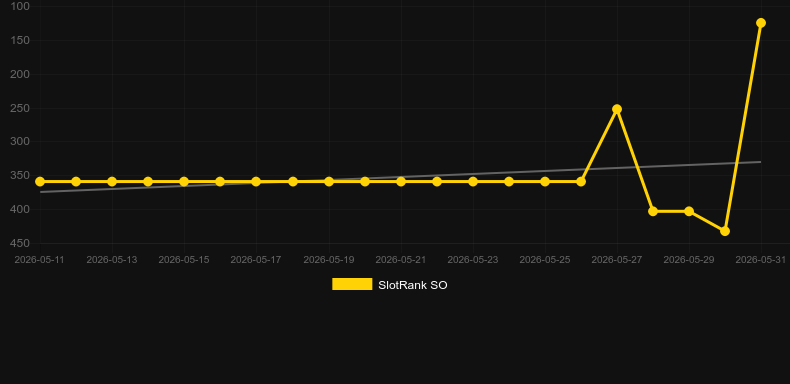Viewport: 790px width, 384px height.
Task: Click the 2026-05-29 x-axis label
Action: tap(689, 260)
